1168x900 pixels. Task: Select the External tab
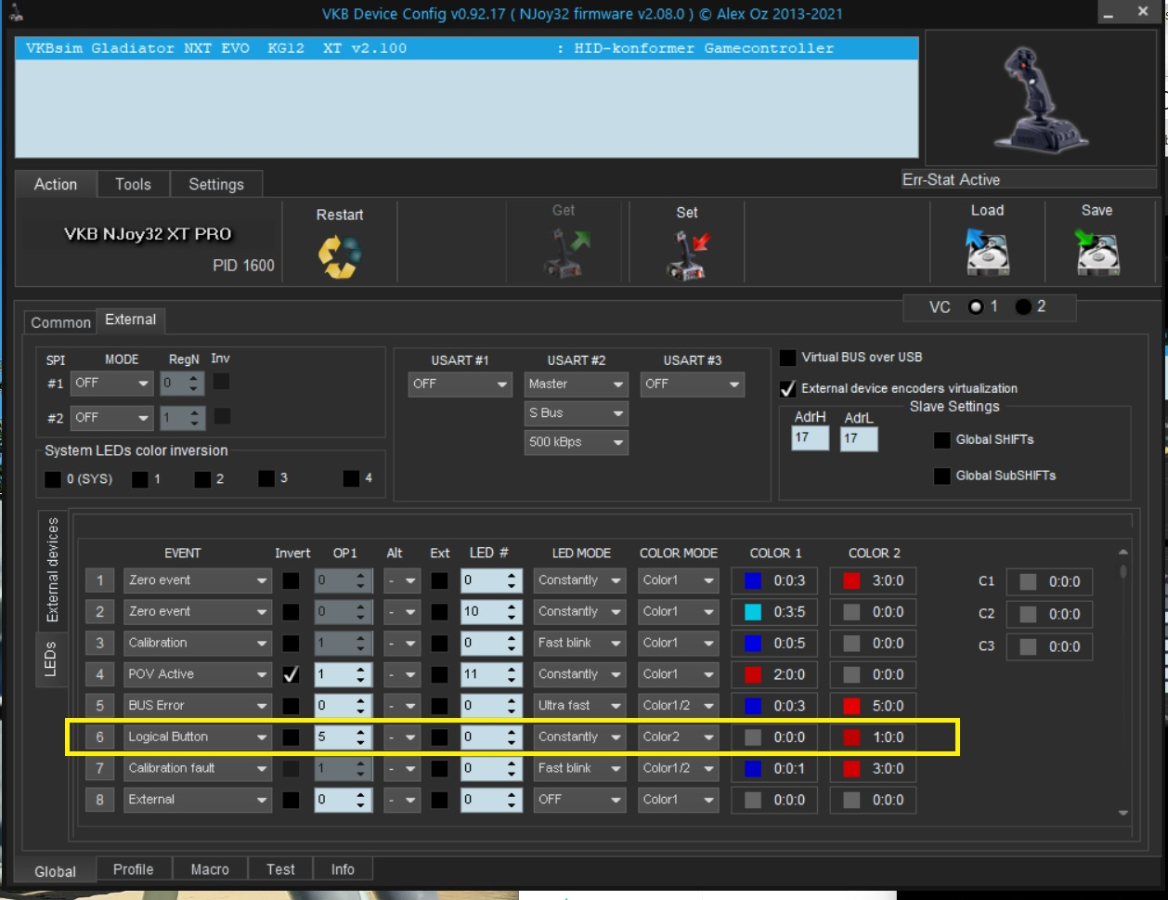[x=131, y=320]
